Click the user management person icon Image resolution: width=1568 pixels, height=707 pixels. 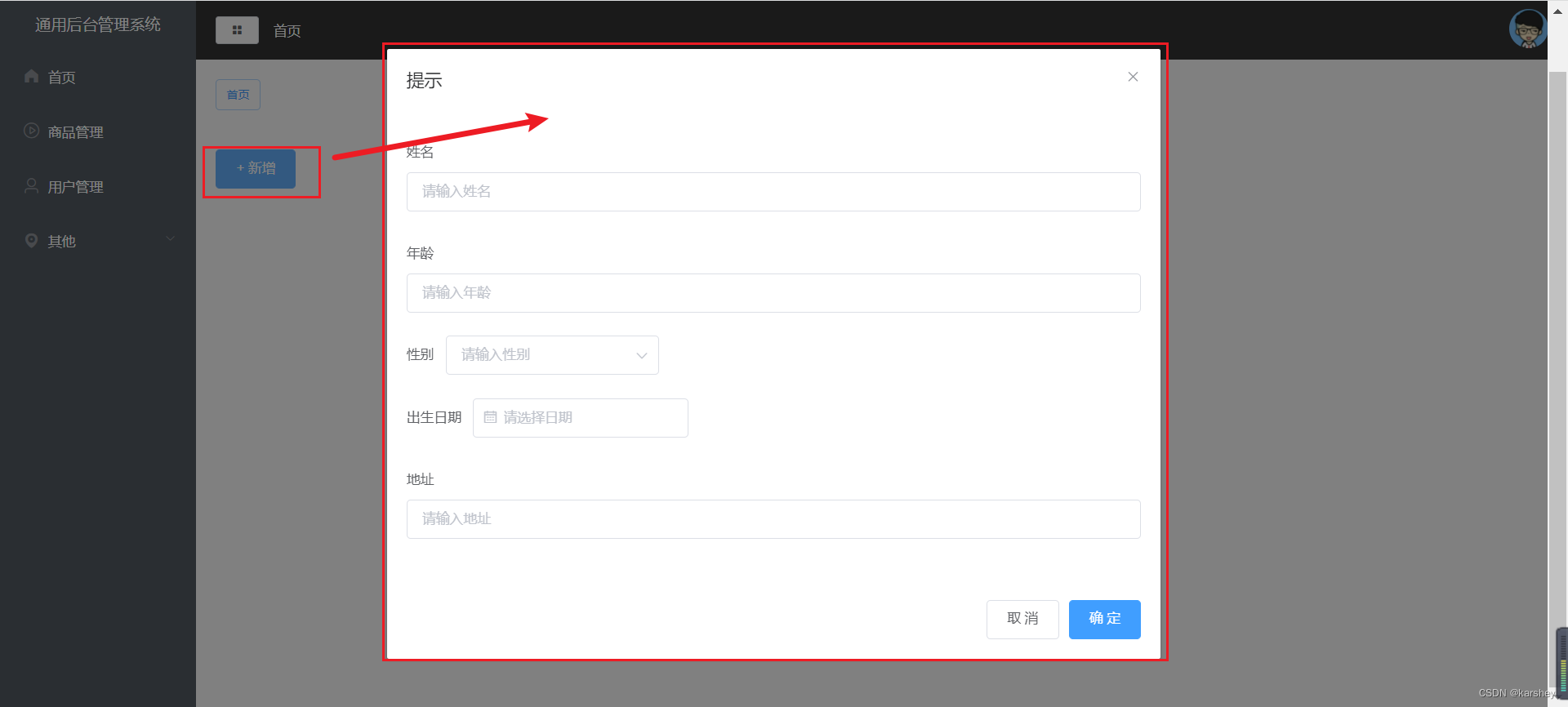32,185
